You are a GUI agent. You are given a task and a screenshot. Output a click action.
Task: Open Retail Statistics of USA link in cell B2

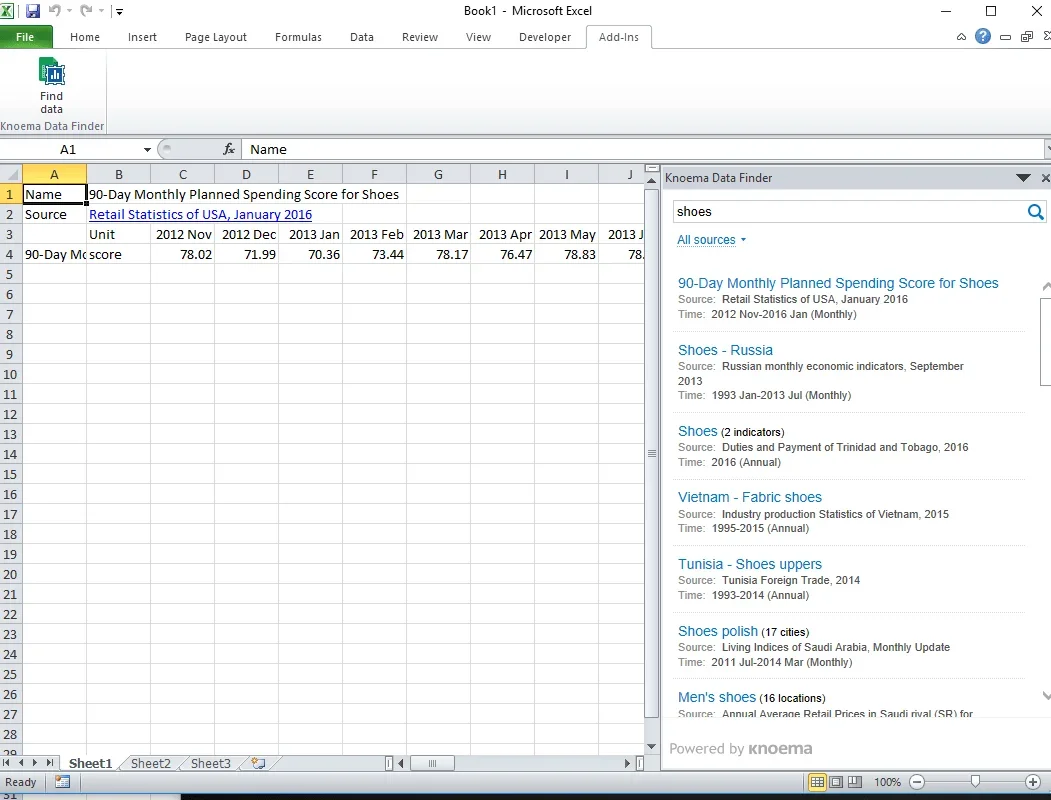(200, 214)
